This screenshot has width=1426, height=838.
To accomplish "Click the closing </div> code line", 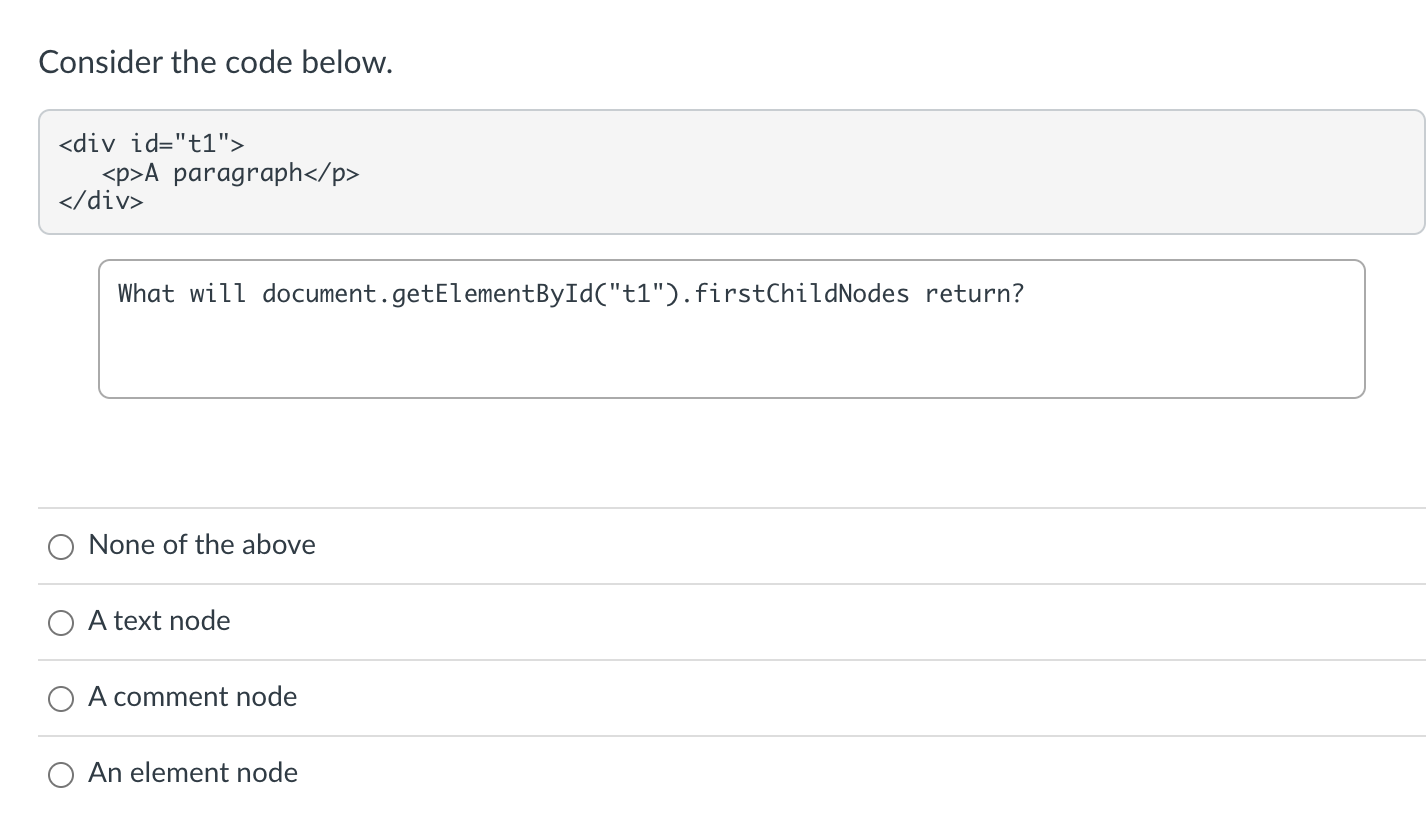I will coord(101,201).
